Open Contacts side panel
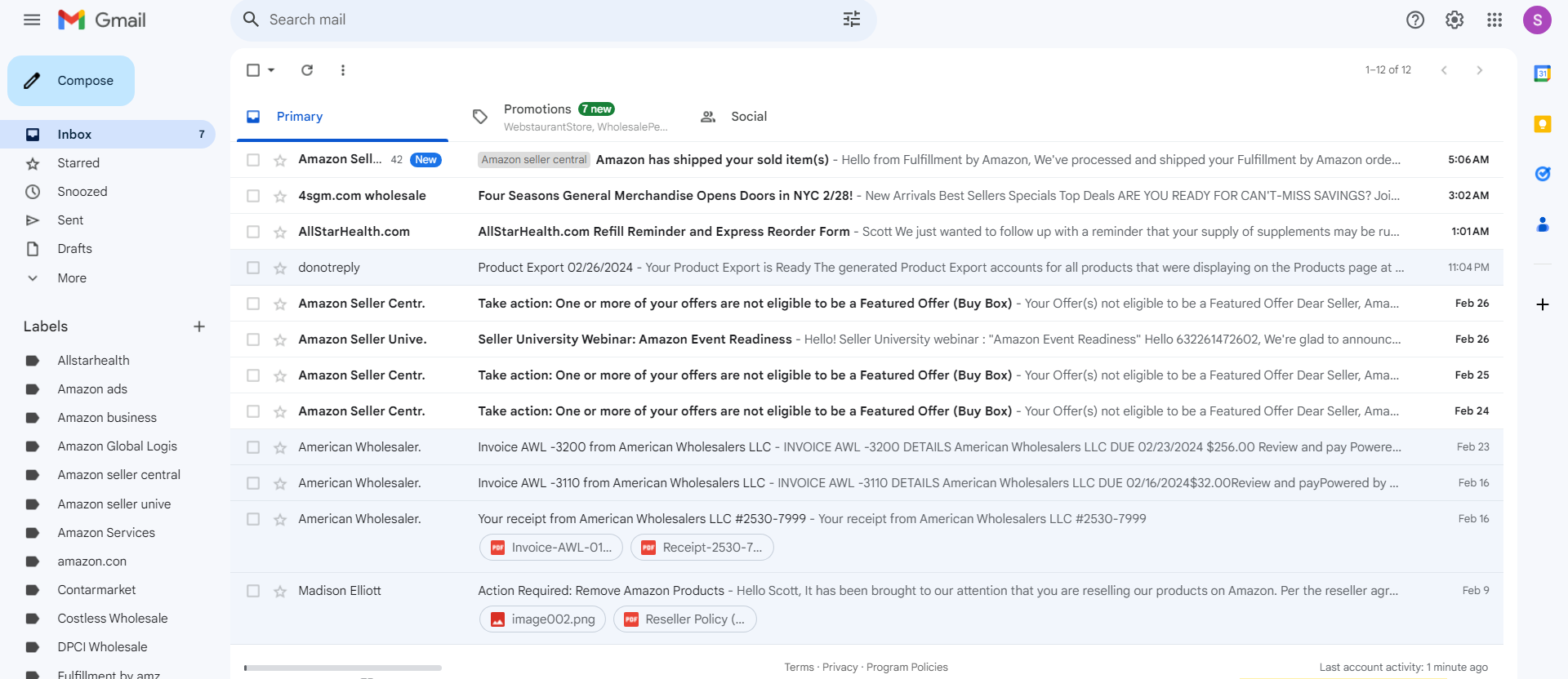 coord(1543,224)
